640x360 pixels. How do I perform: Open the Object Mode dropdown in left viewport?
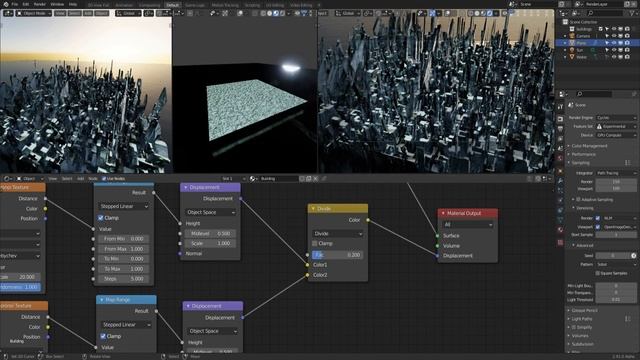34,13
